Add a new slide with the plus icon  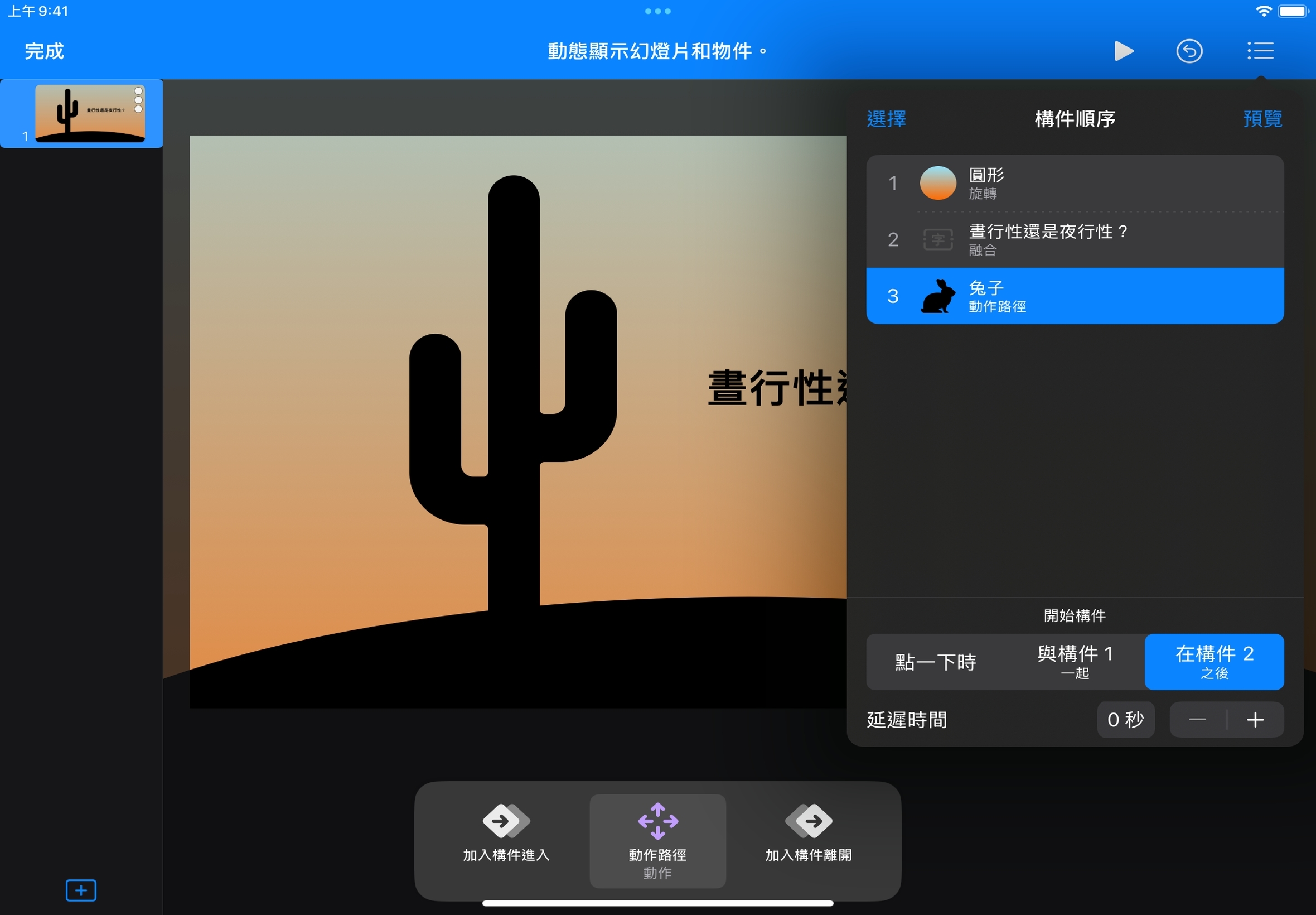81,890
